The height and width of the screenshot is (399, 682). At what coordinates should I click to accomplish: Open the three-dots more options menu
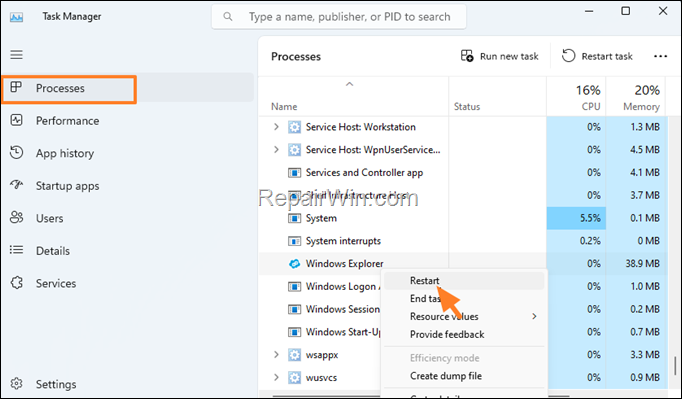pyautogui.click(x=660, y=56)
